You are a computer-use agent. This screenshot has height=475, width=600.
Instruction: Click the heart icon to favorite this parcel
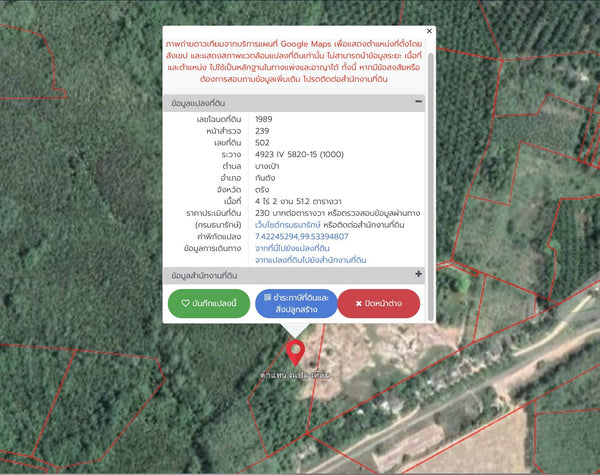click(185, 303)
